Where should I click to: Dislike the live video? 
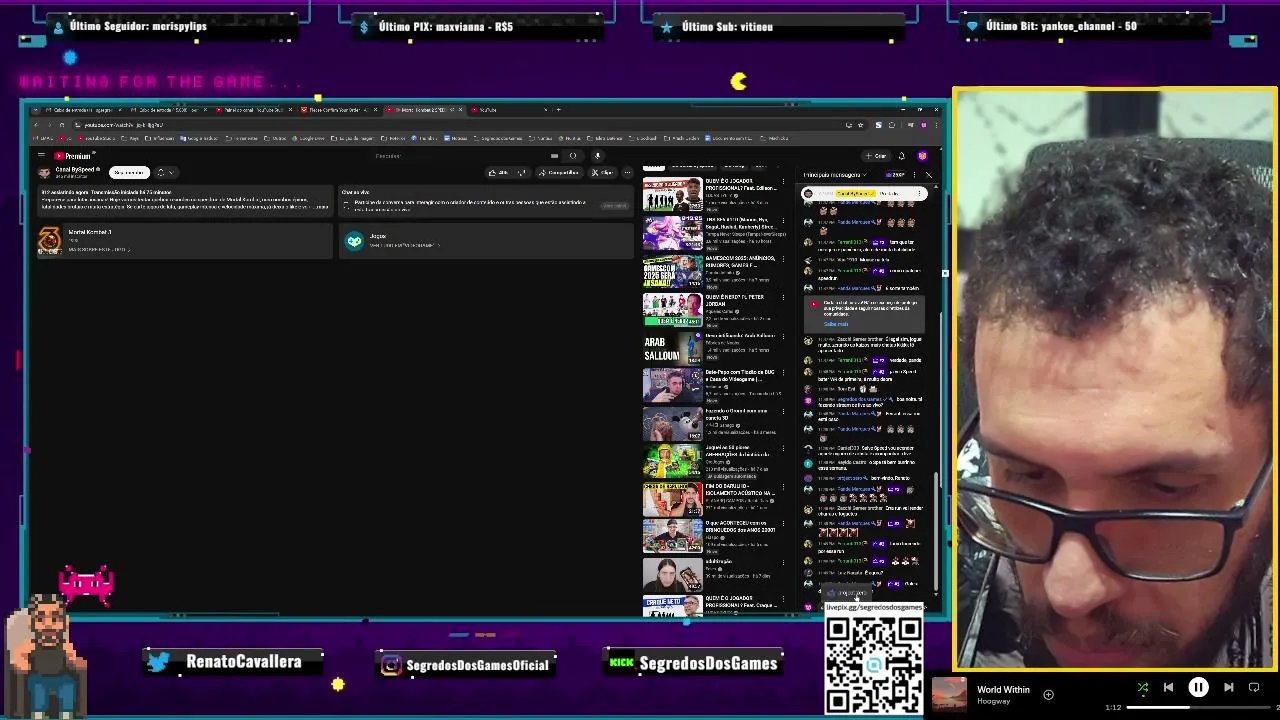(x=521, y=172)
